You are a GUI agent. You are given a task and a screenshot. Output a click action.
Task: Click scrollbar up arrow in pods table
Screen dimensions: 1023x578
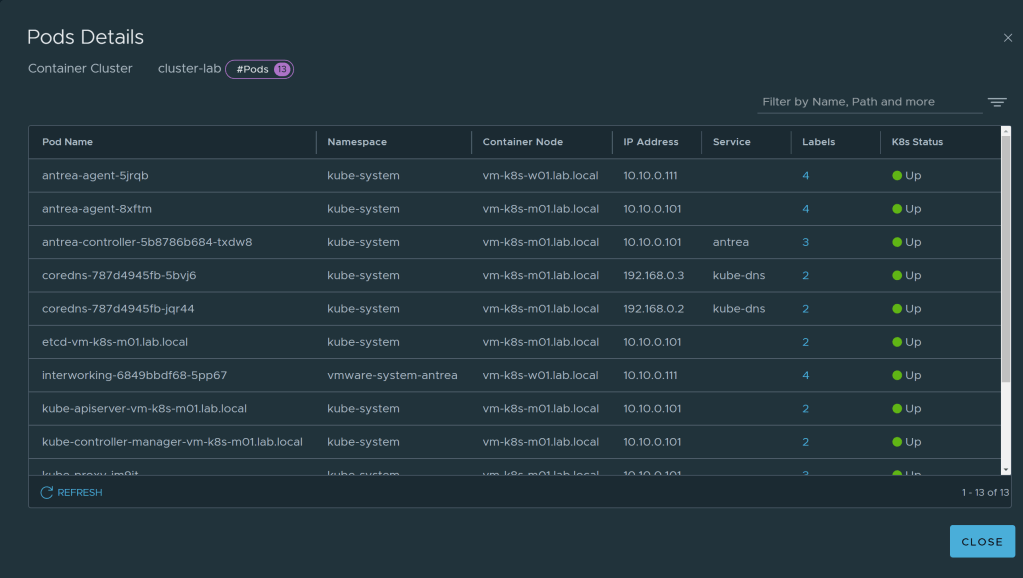point(1006,132)
